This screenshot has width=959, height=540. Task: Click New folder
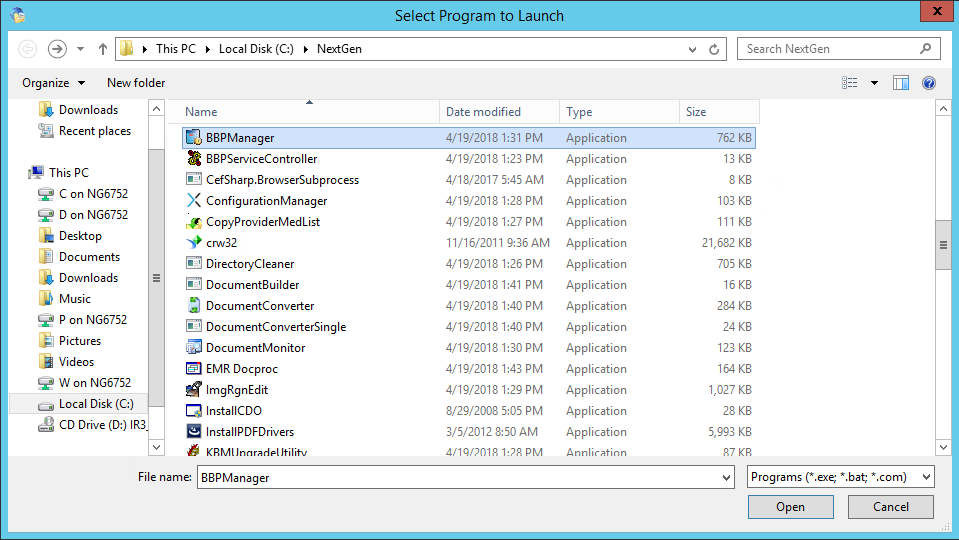[x=136, y=83]
